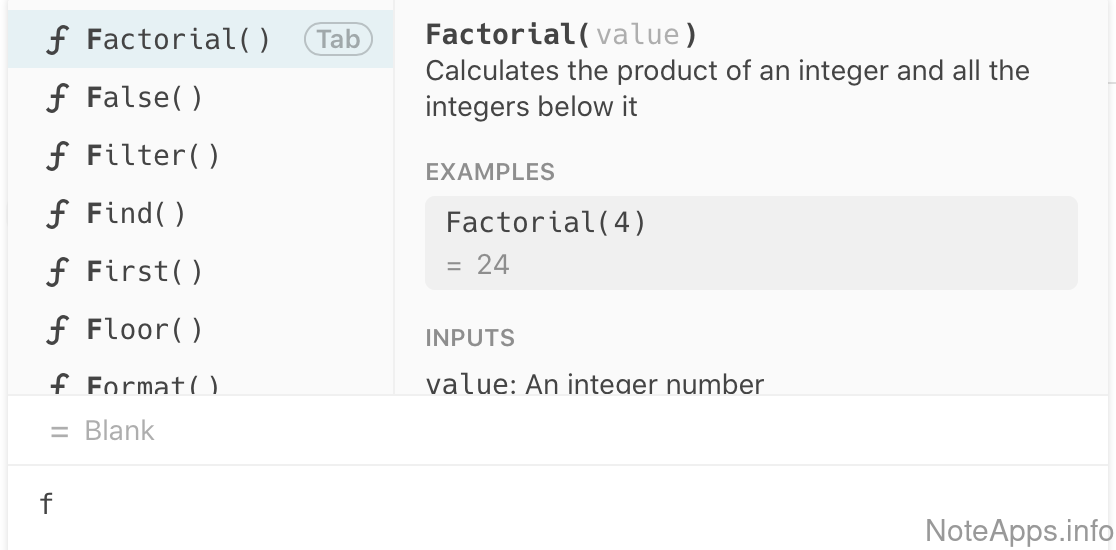Image resolution: width=1116 pixels, height=550 pixels.
Task: Pick the partially visible Format() entry
Action: point(153,385)
